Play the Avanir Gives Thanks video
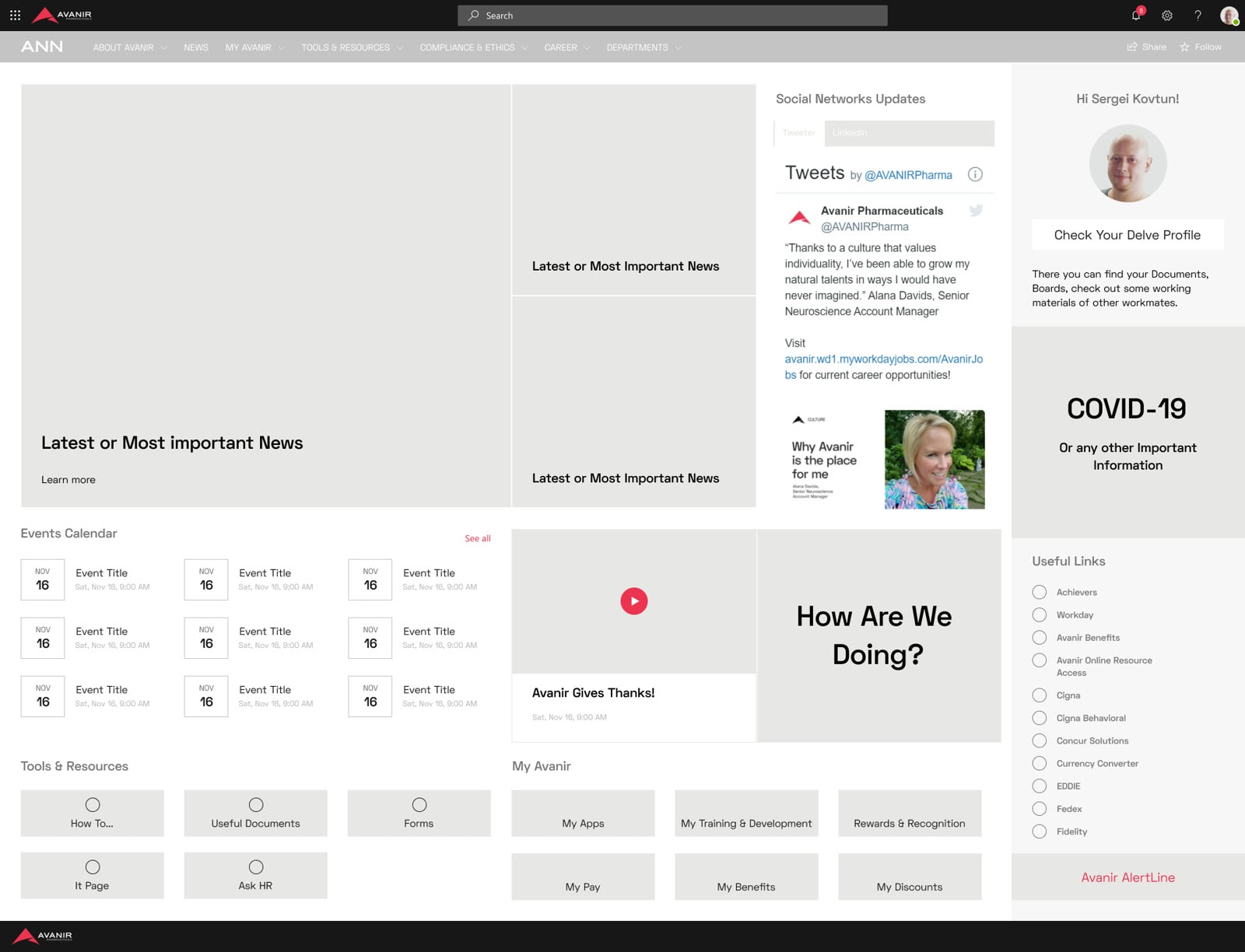 point(634,601)
